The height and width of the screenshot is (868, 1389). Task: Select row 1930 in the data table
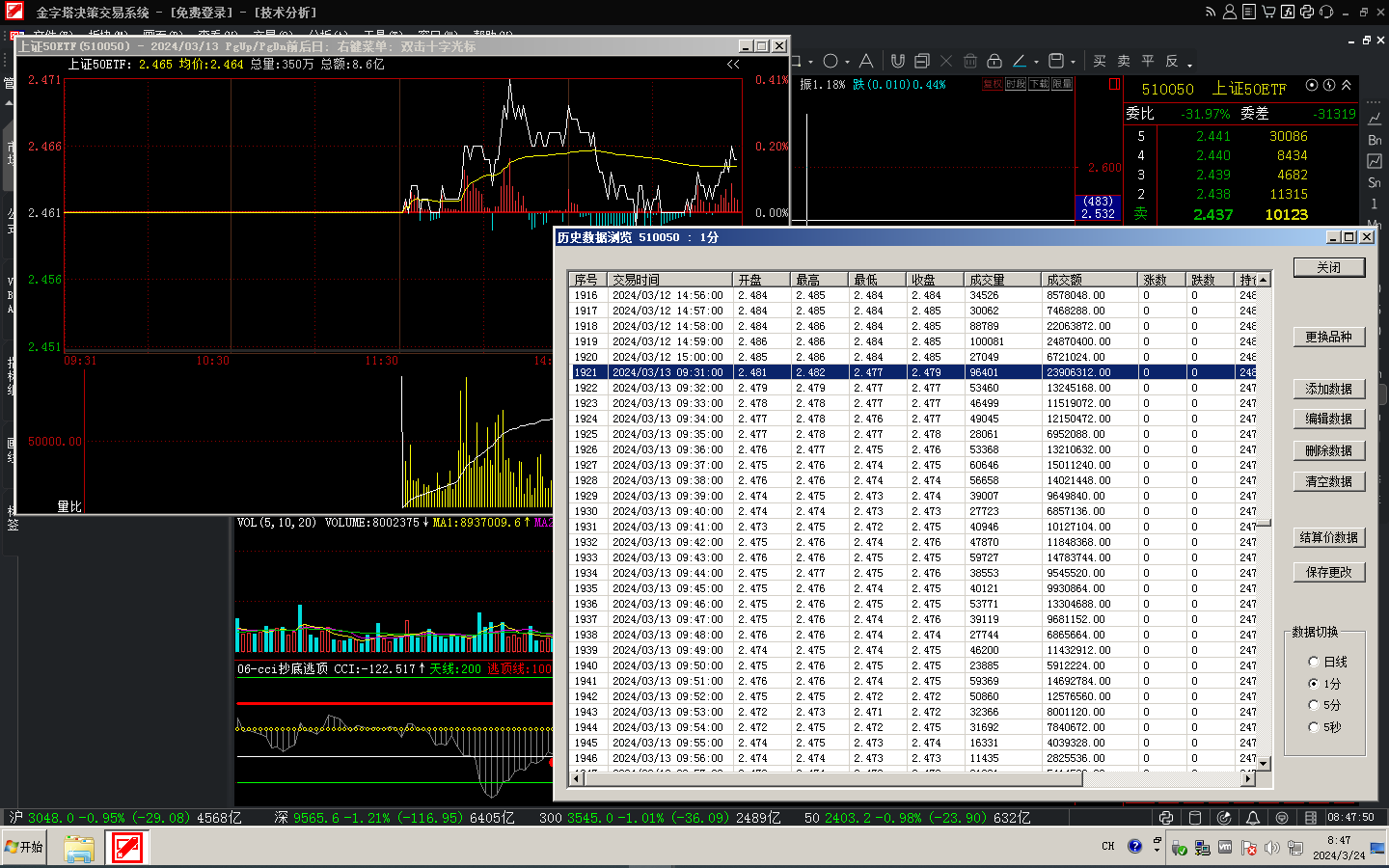point(912,511)
